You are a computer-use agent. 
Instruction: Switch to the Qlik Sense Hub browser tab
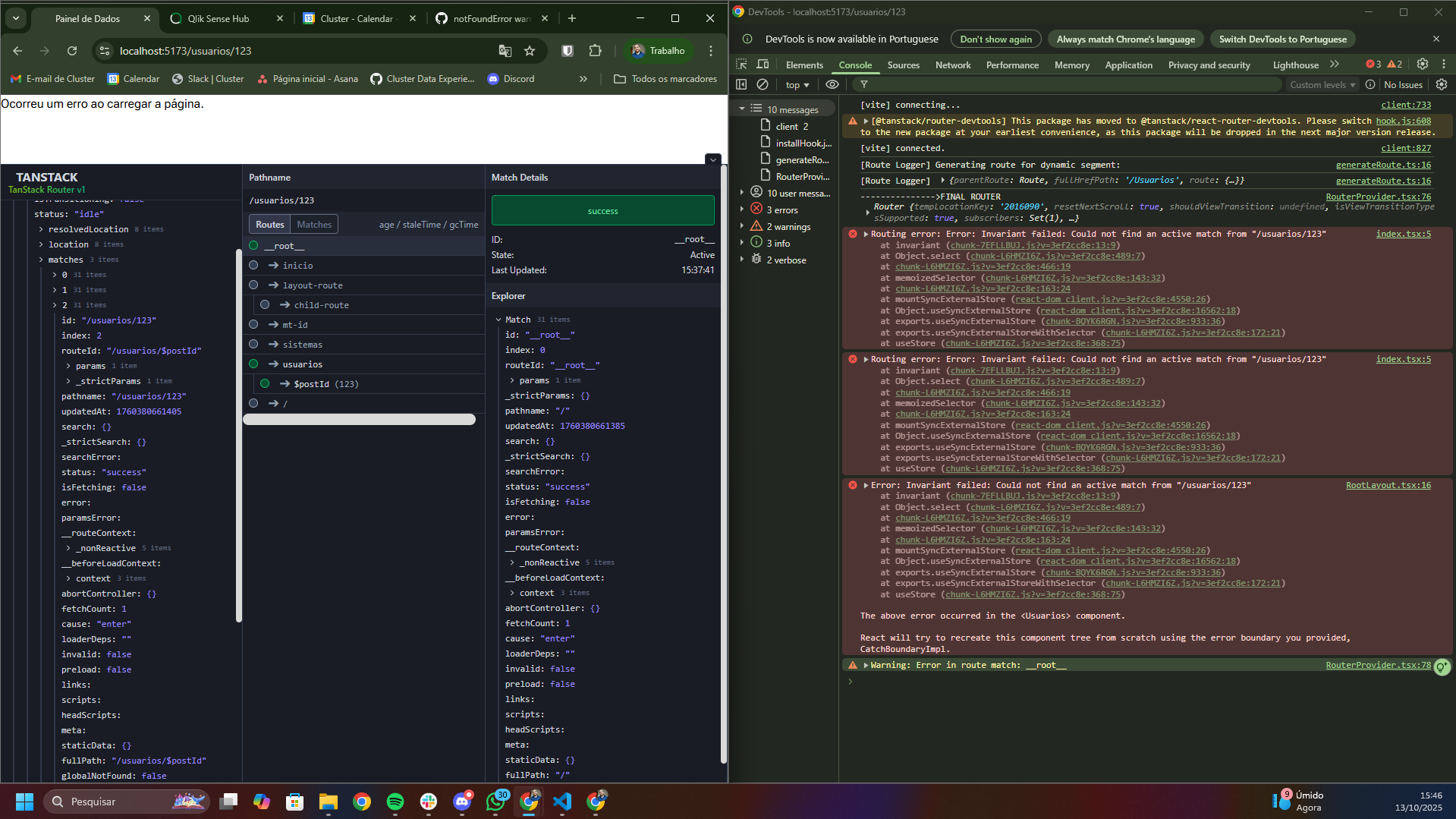(x=219, y=18)
